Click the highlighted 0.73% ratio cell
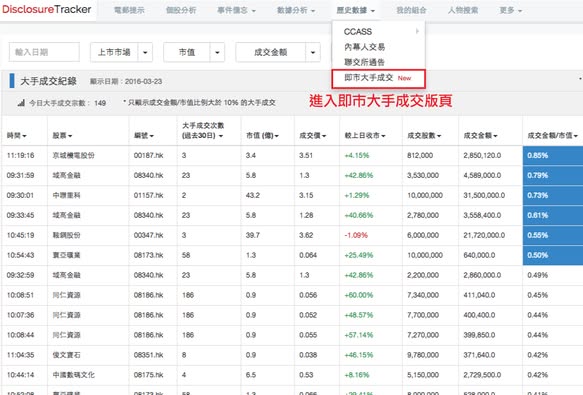 553,195
